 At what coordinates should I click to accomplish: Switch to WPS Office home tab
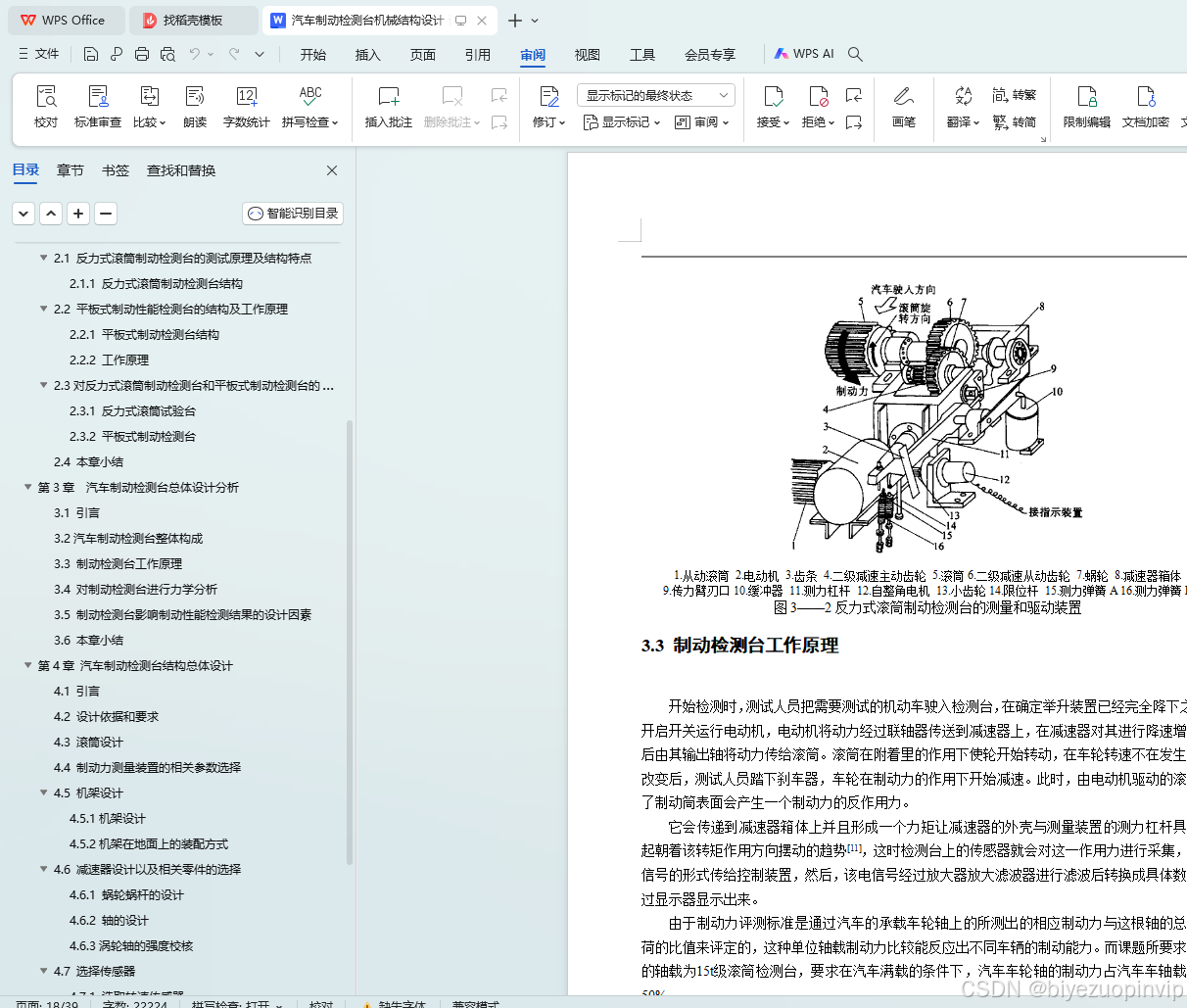67,20
